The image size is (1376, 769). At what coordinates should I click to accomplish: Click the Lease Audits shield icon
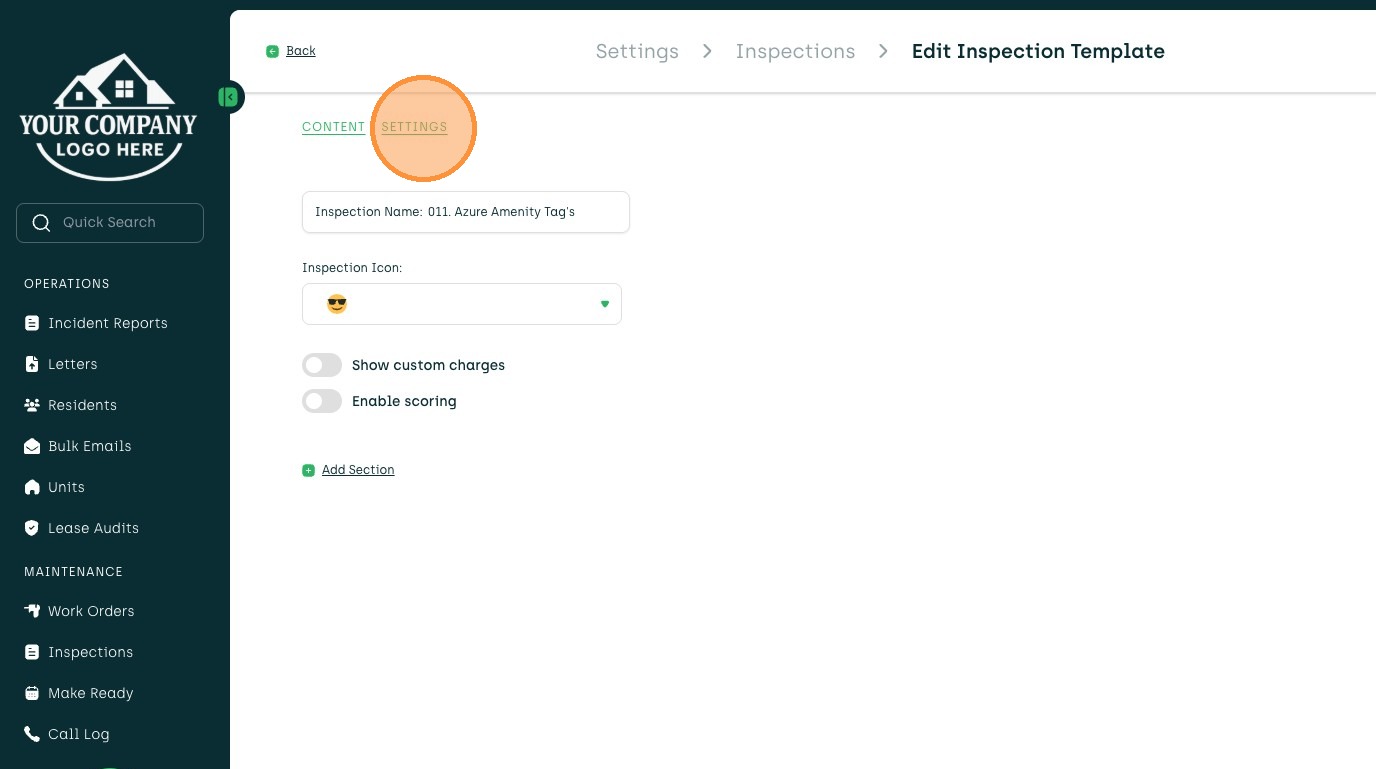tap(32, 528)
